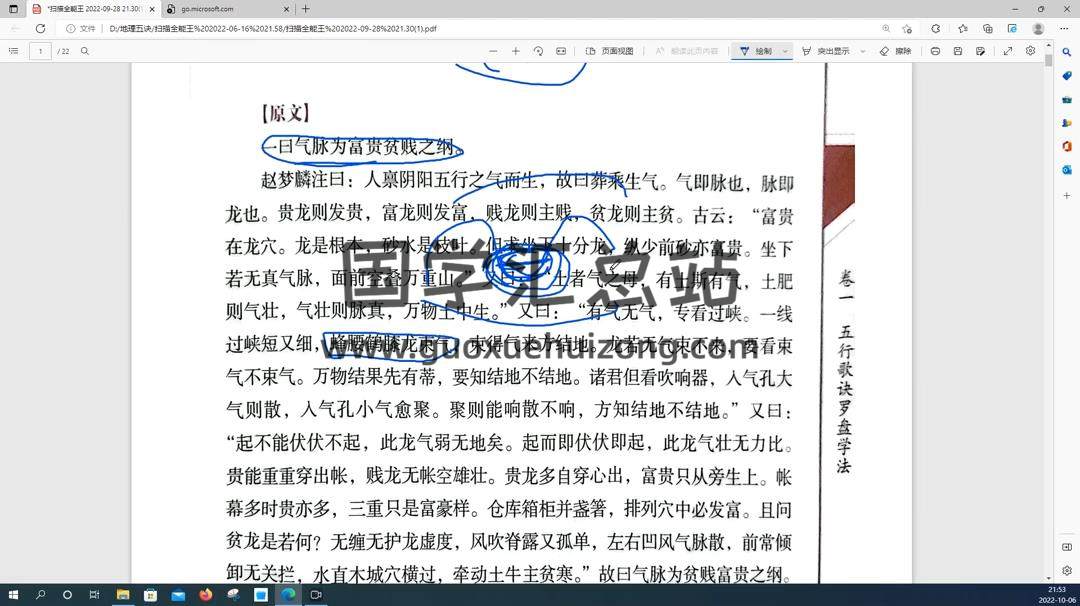
Task: Enter full screen with the expand icon
Action: point(1007,51)
